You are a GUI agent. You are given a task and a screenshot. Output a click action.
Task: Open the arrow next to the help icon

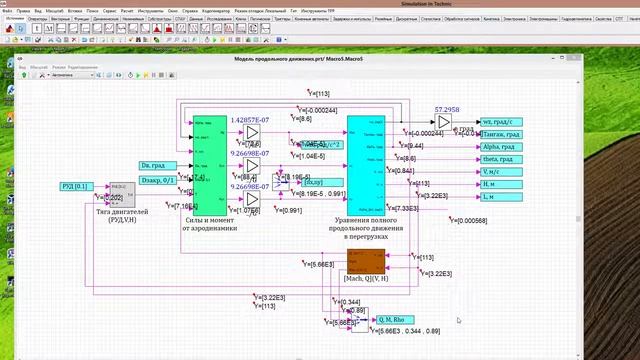[285, 40]
